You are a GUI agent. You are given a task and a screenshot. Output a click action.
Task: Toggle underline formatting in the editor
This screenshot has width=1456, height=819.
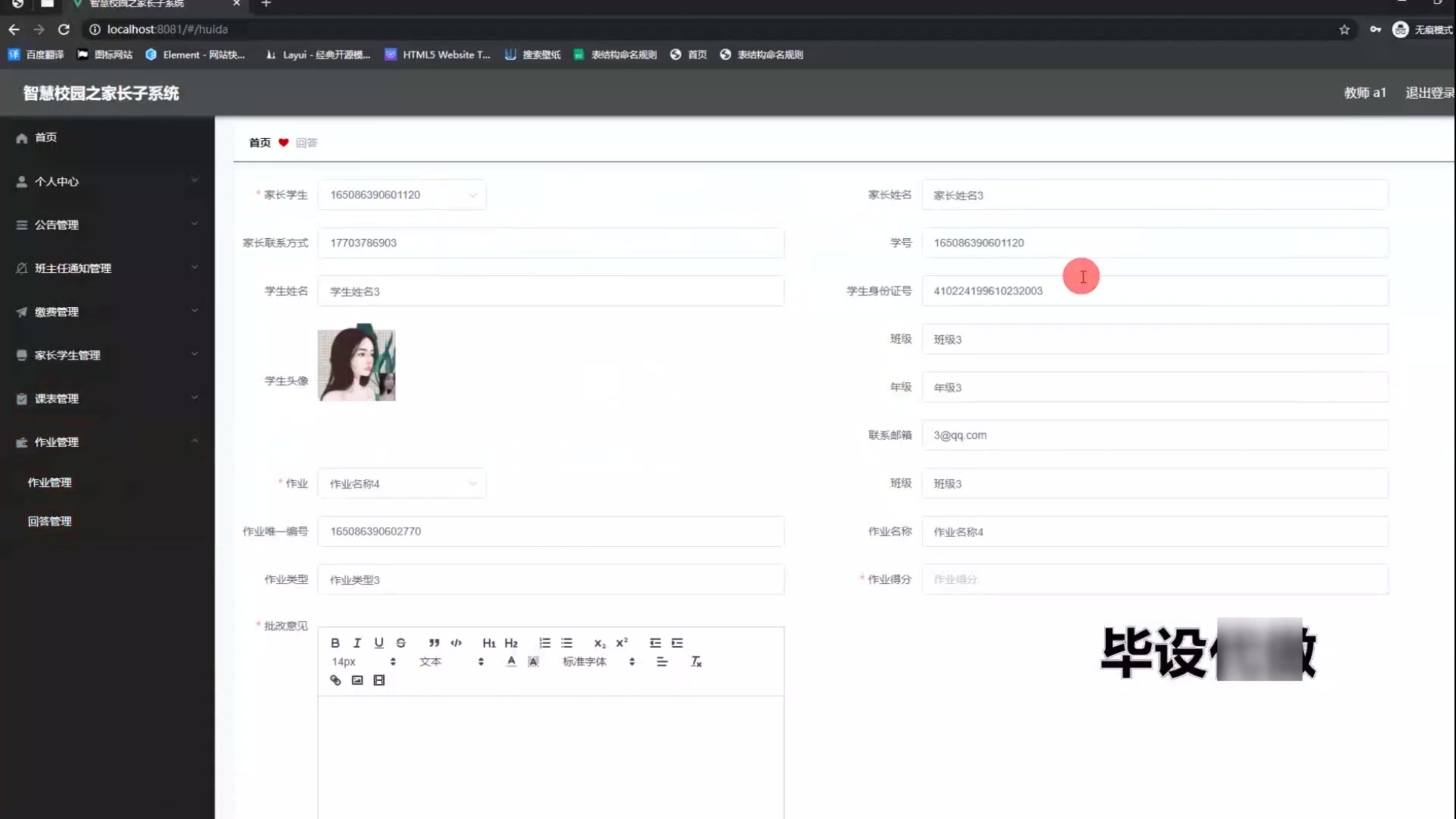click(379, 643)
